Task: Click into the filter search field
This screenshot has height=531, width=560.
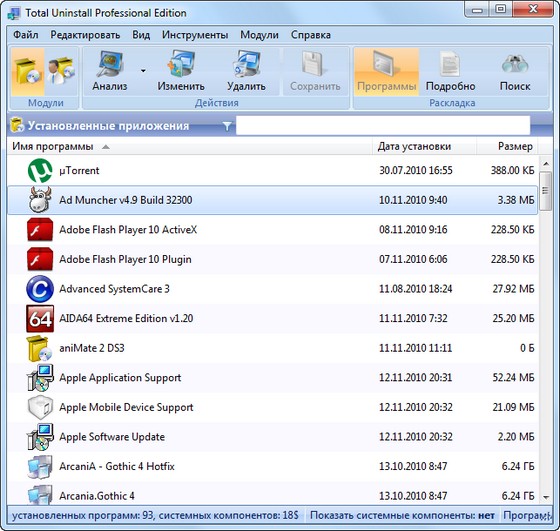Action: click(383, 125)
